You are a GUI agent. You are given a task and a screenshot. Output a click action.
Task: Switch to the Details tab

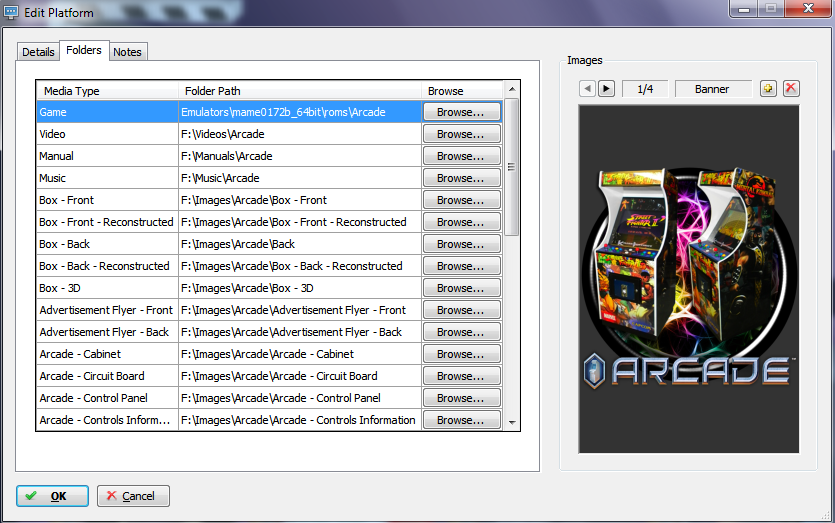pos(38,52)
